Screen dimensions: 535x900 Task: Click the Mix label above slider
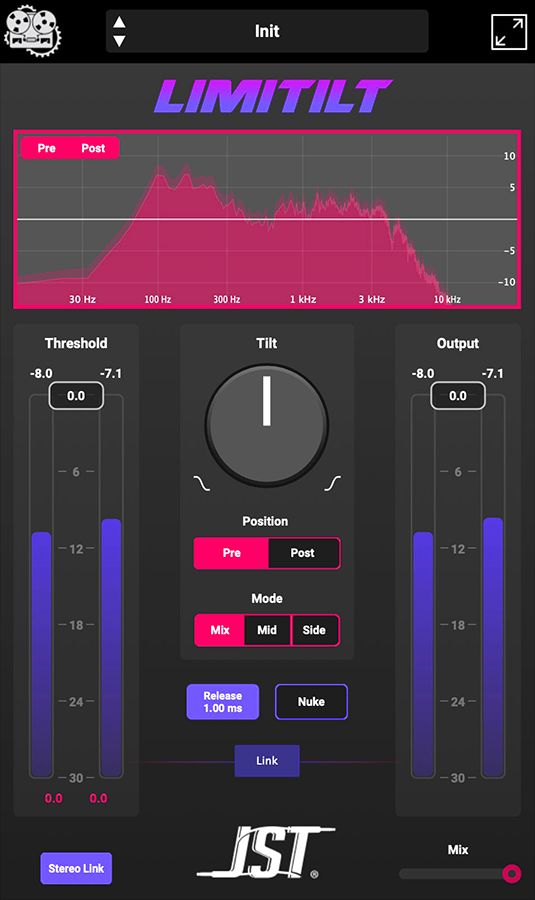(x=458, y=850)
